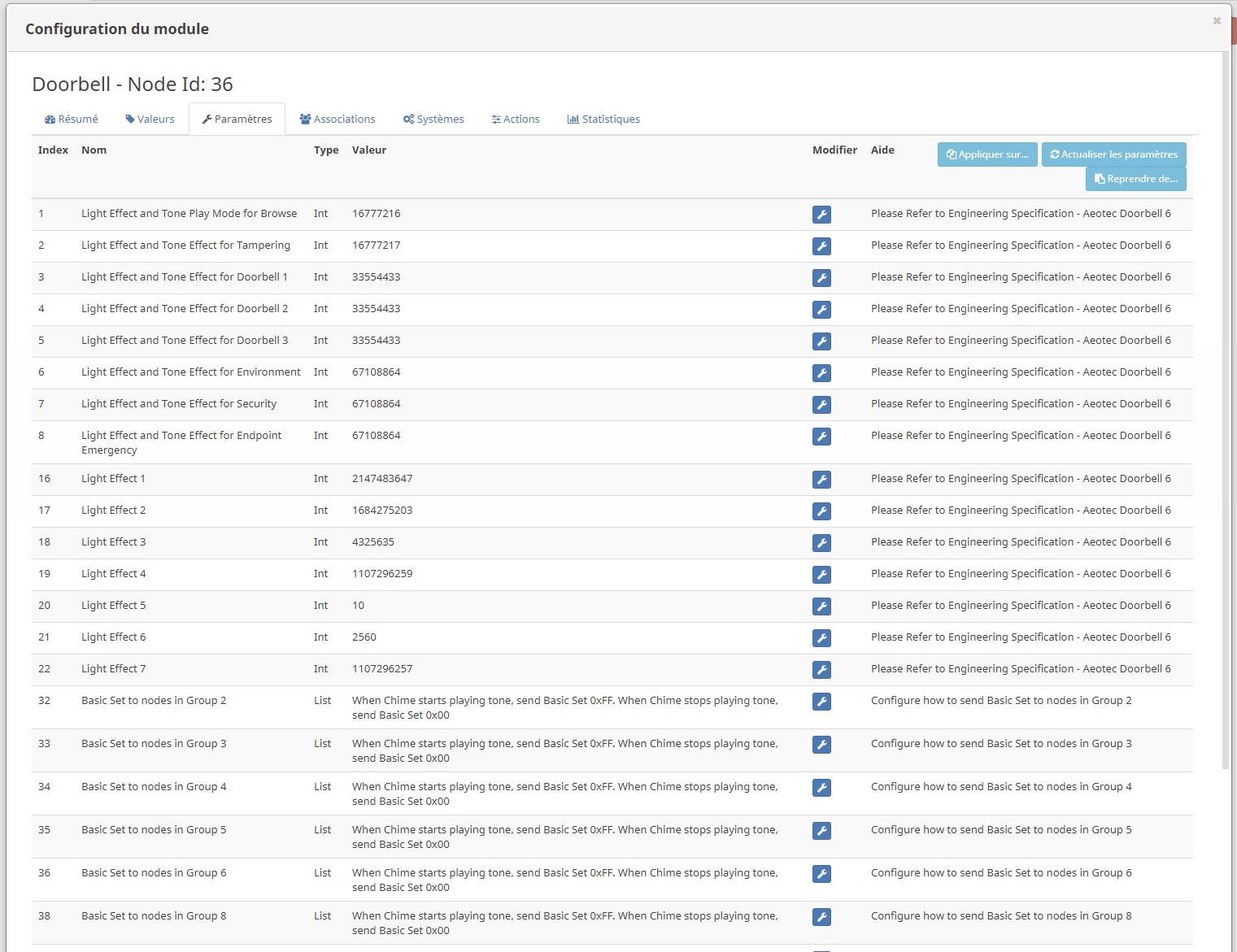
Task: Open the Systèmes tab
Action: pos(433,119)
